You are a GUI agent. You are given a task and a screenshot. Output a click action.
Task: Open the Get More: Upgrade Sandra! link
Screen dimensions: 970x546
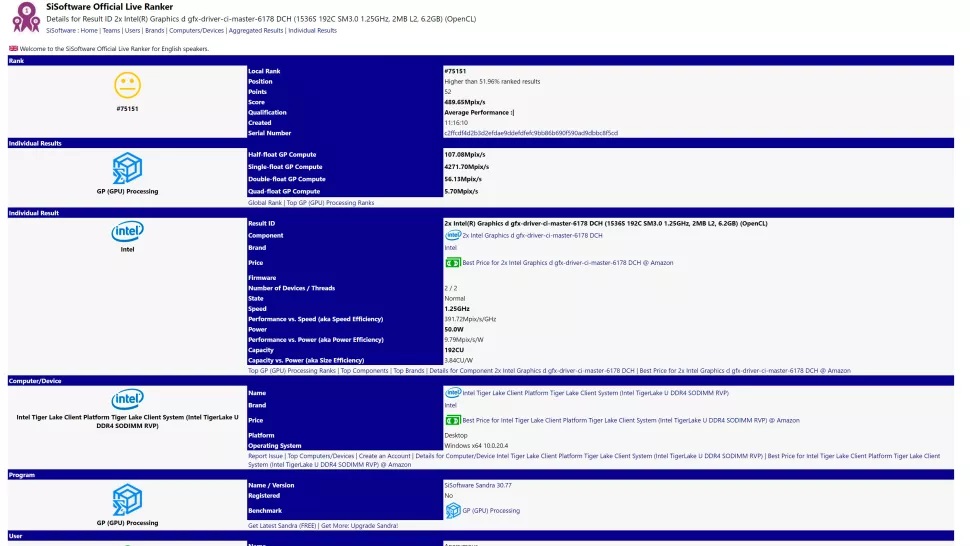(x=359, y=526)
